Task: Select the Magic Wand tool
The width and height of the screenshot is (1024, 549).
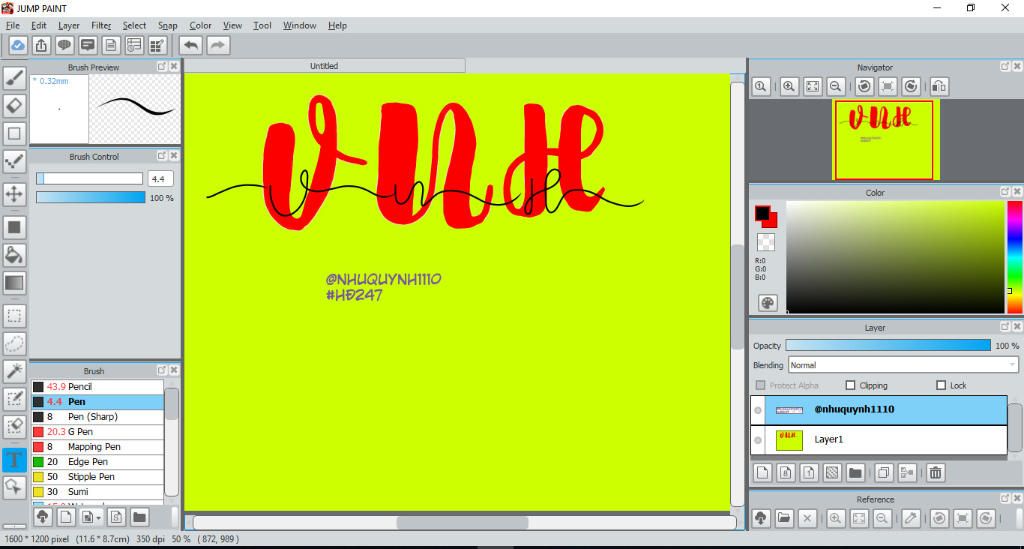Action: pyautogui.click(x=14, y=371)
